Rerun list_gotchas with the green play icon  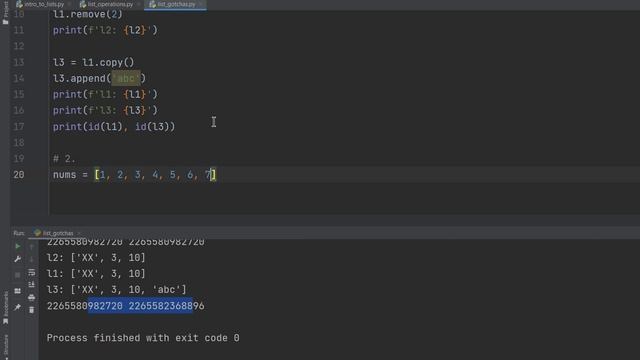pyautogui.click(x=18, y=247)
